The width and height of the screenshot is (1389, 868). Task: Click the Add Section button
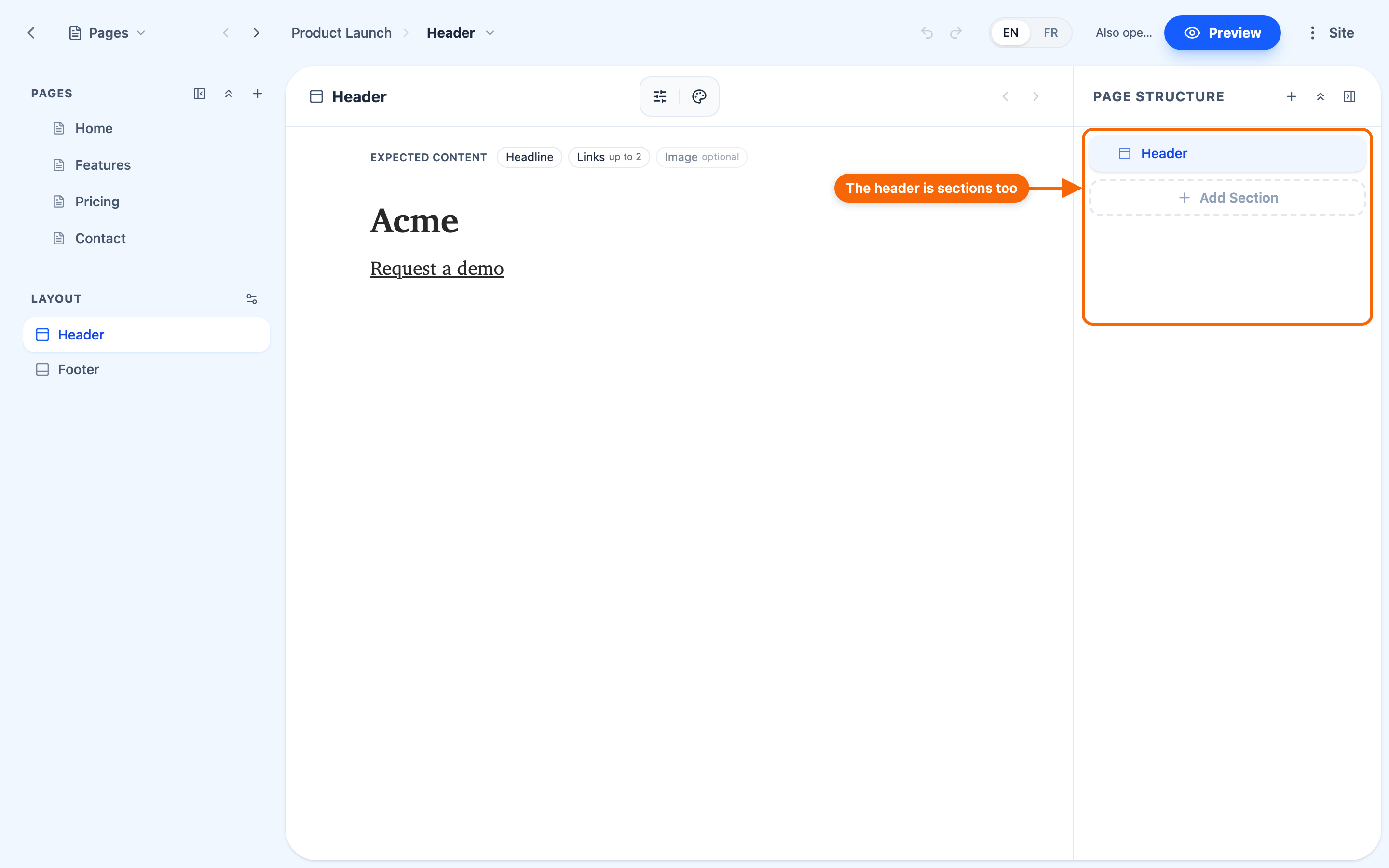coord(1227,198)
